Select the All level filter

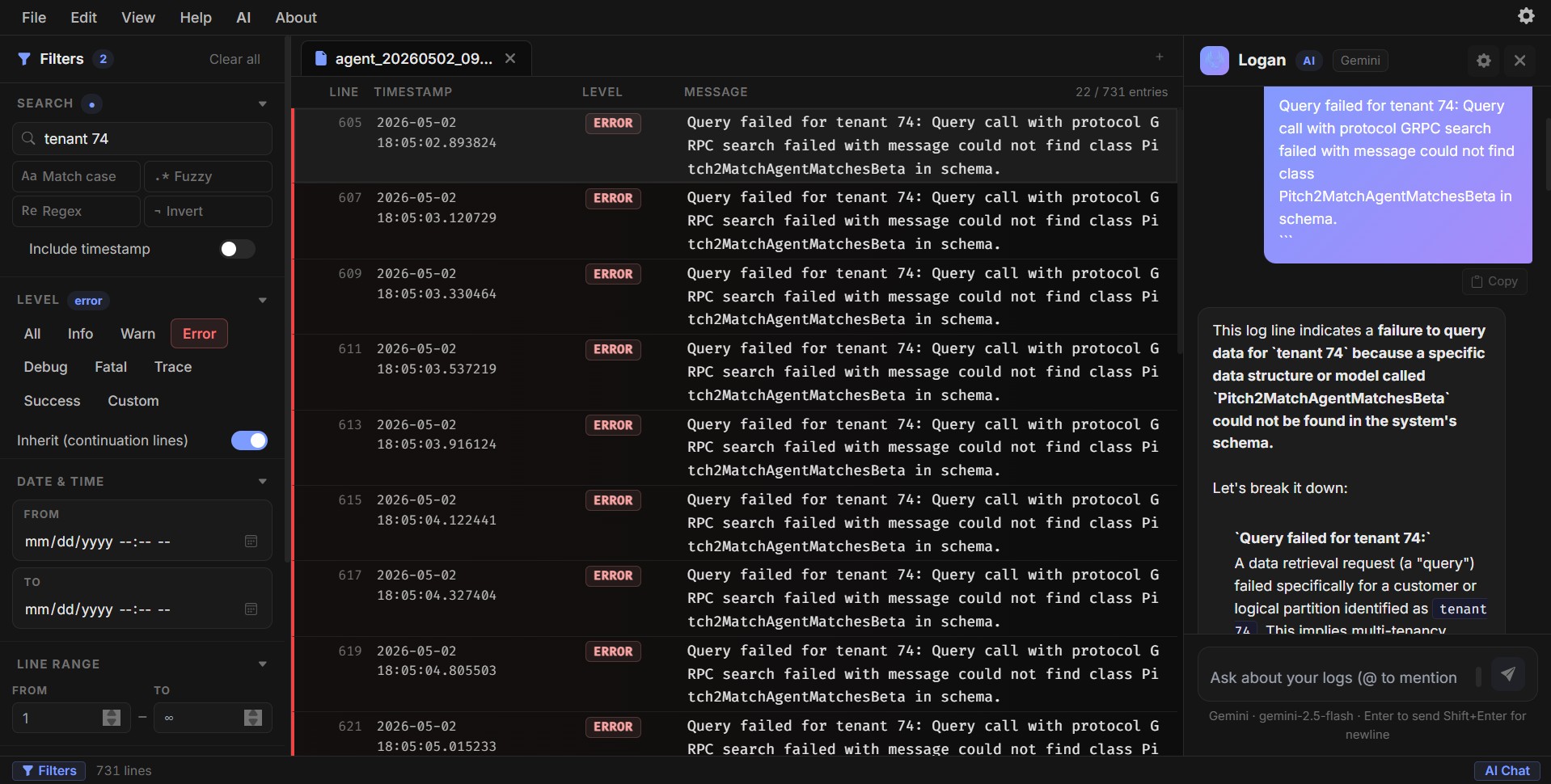pyautogui.click(x=32, y=334)
